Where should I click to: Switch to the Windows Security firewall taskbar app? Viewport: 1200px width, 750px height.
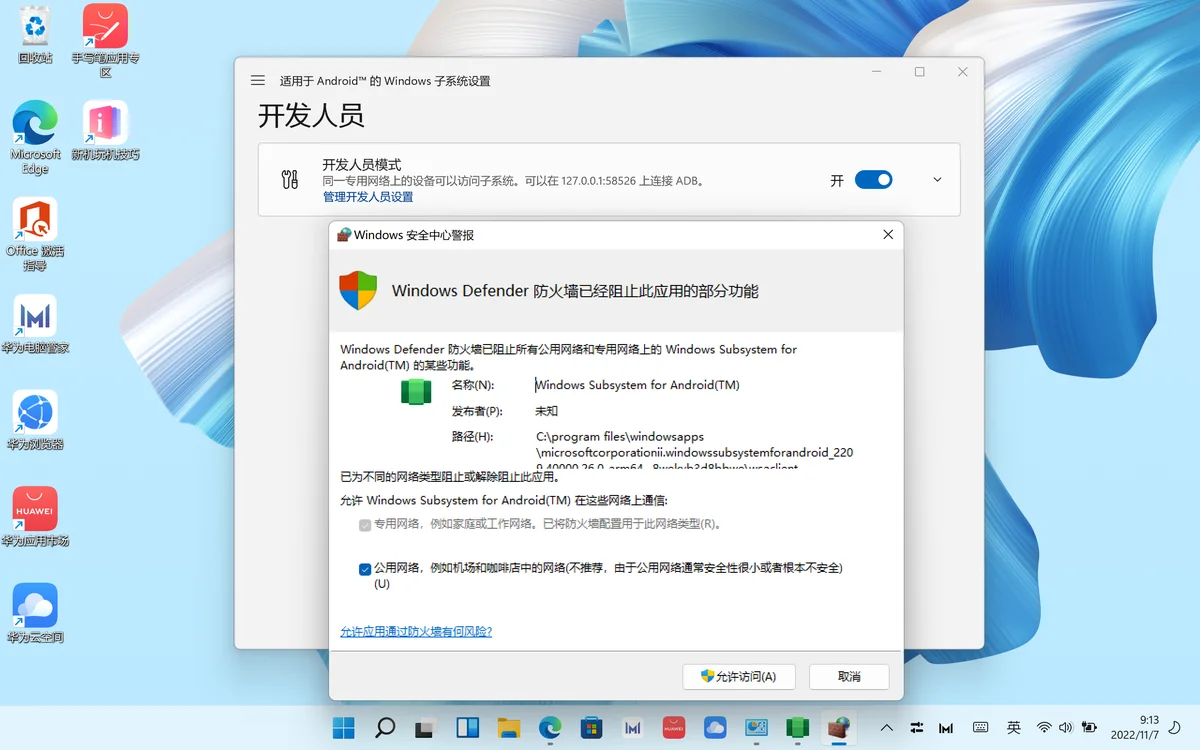838,728
